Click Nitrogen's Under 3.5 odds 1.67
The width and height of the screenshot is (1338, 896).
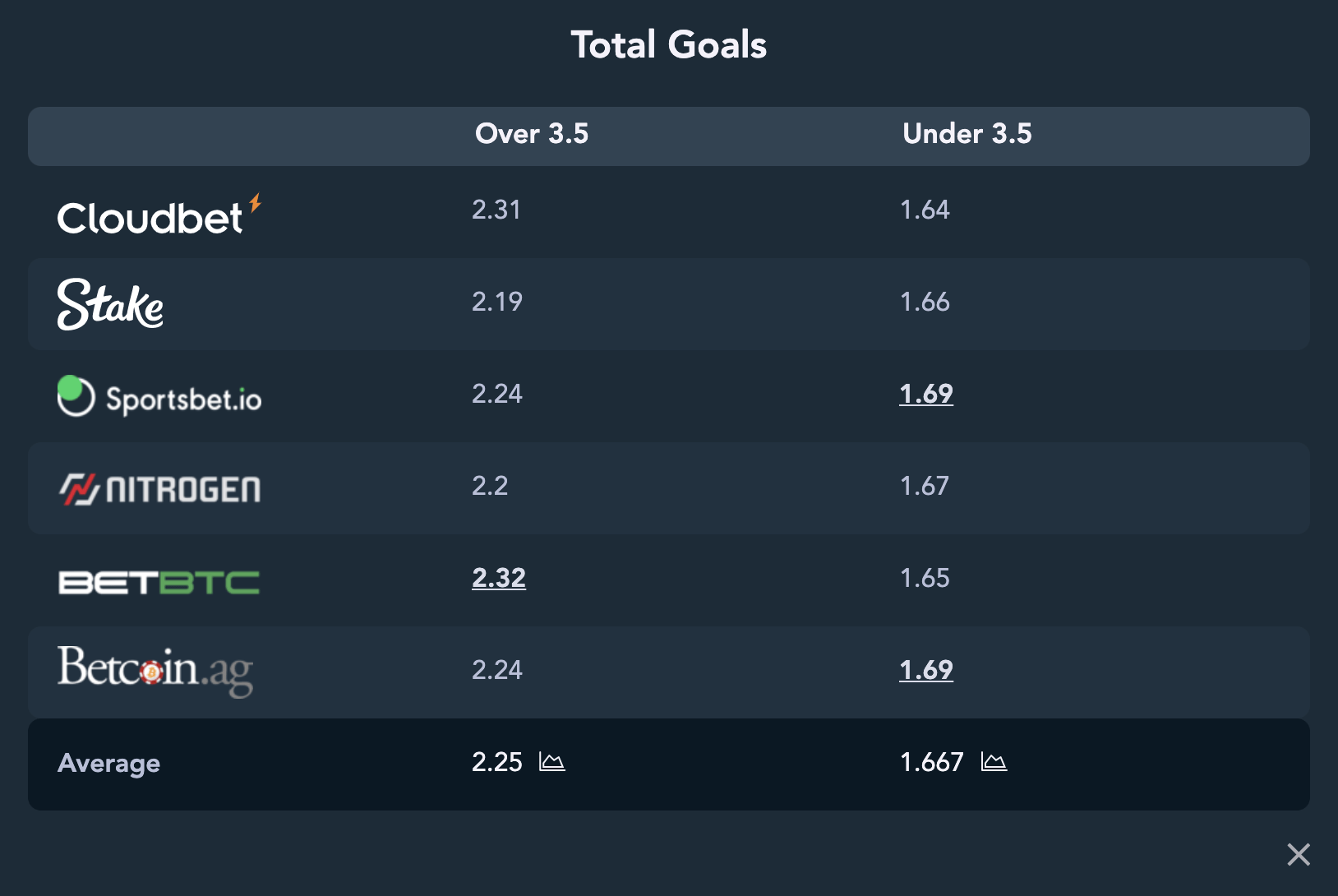click(925, 486)
